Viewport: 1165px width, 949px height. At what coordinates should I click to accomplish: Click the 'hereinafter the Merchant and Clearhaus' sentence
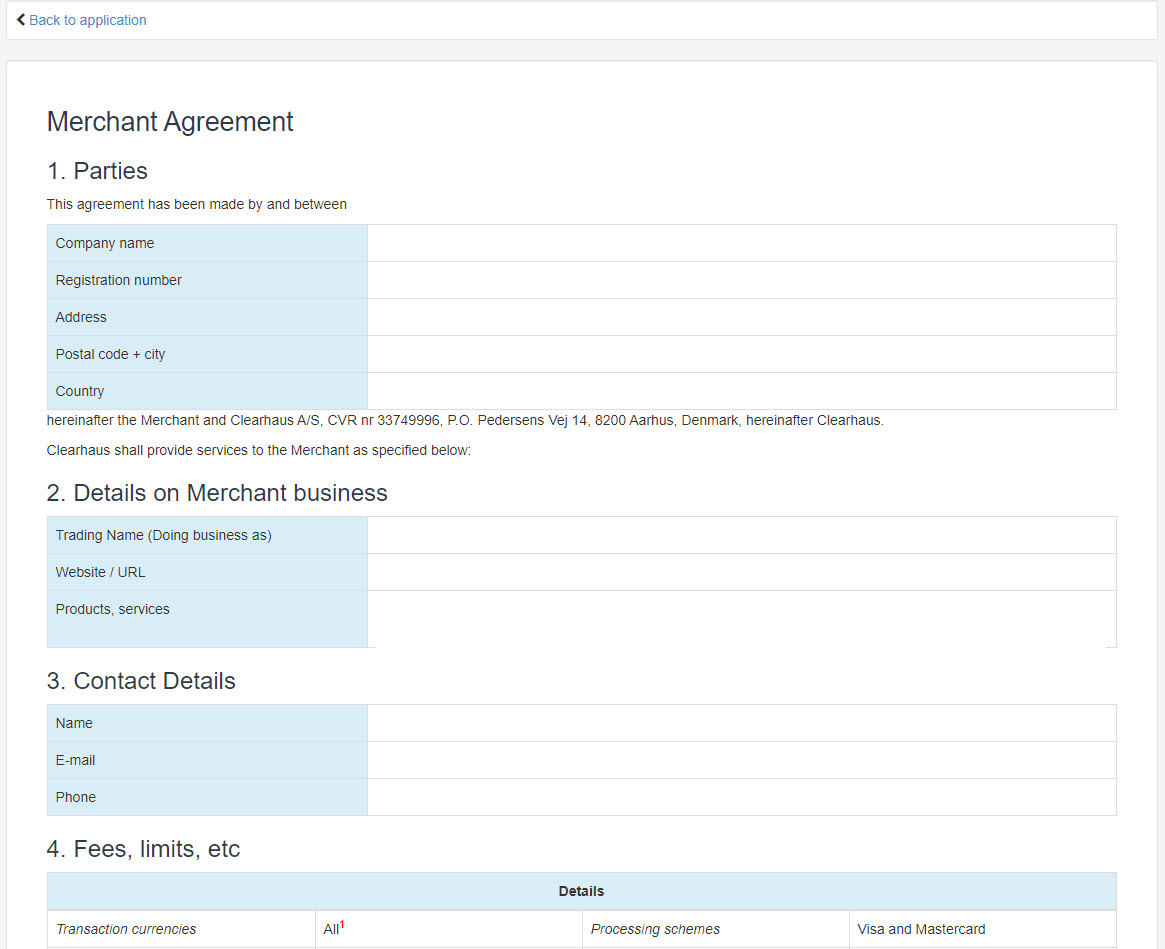point(465,421)
